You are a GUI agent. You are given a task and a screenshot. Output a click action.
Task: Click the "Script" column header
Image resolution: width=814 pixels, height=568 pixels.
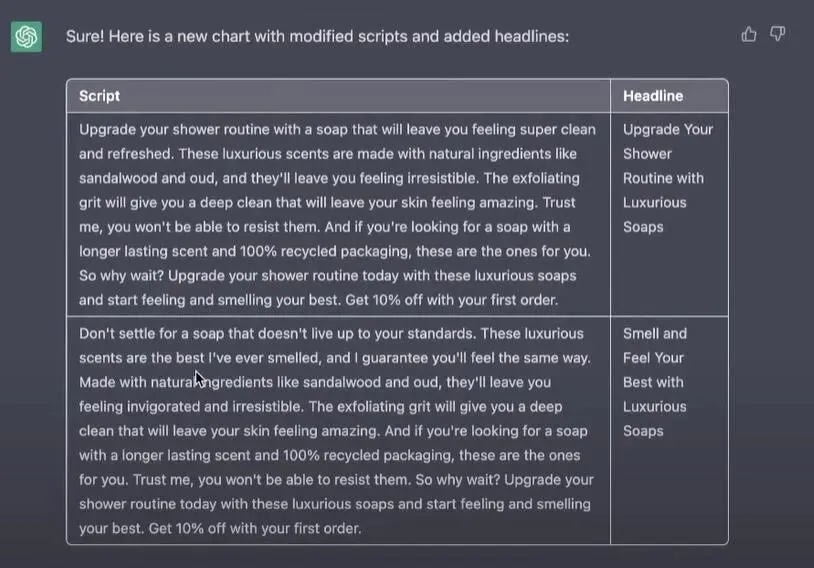coord(99,96)
